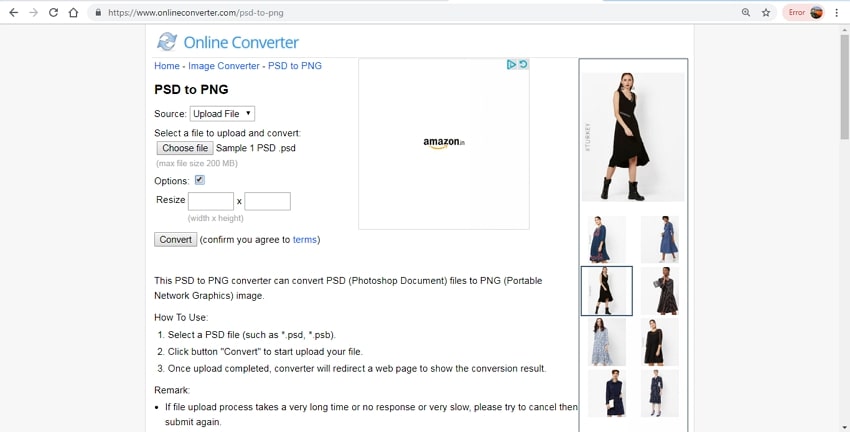Open Image Converter breadcrumb link
Viewport: 850px width, 432px height.
224,66
